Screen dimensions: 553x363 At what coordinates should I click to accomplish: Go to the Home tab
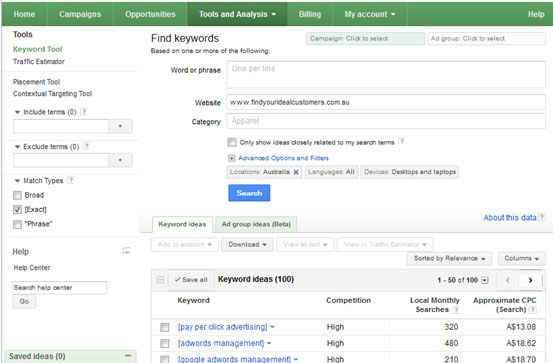pyautogui.click(x=24, y=14)
